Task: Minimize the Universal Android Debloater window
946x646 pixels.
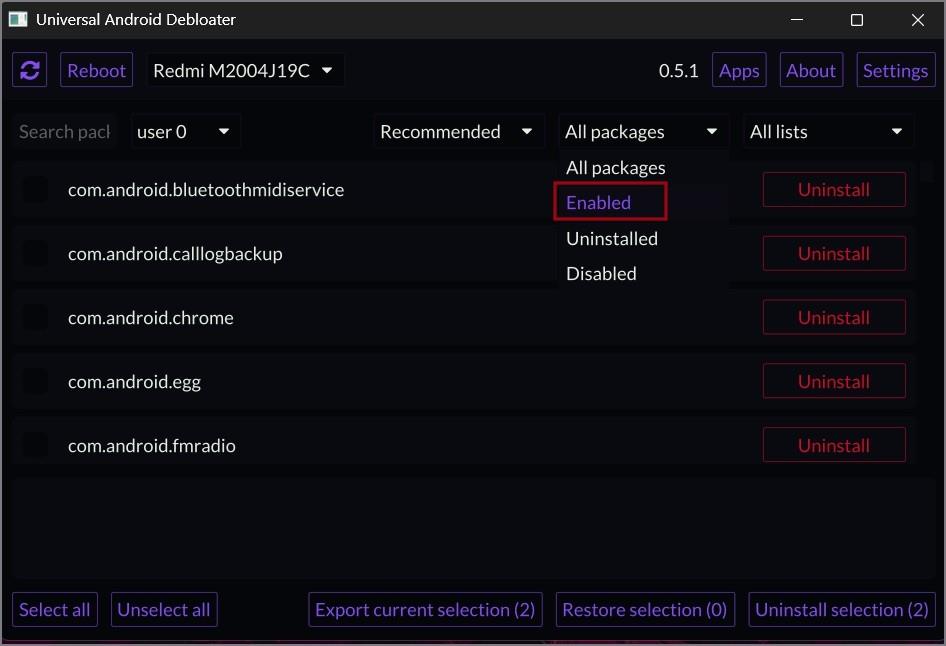Action: point(797,19)
